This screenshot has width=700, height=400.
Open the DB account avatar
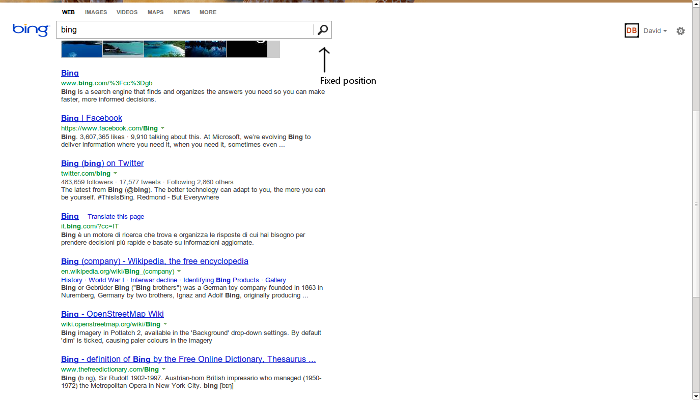coord(631,30)
